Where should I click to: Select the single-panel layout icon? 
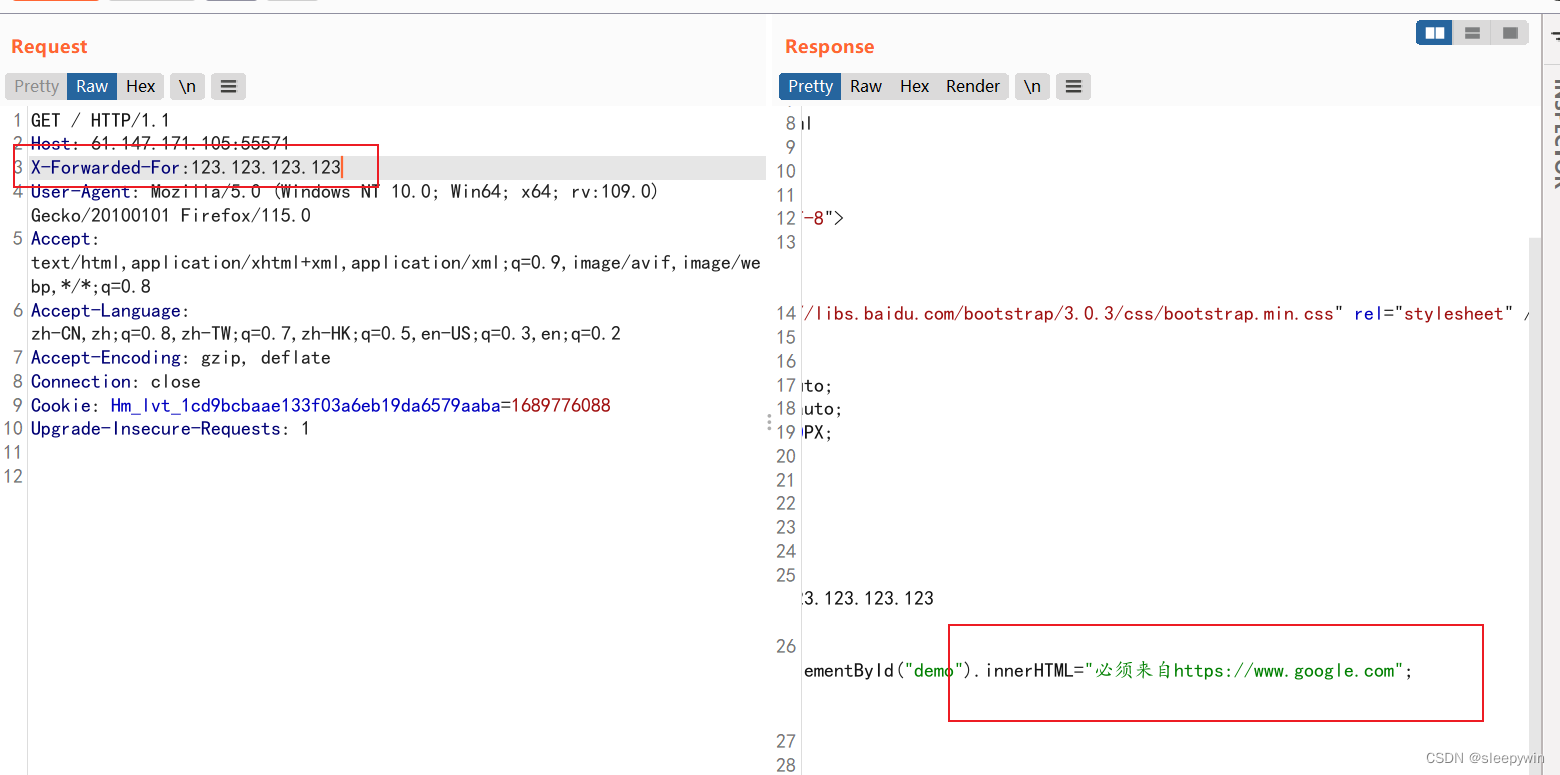coord(1509,32)
